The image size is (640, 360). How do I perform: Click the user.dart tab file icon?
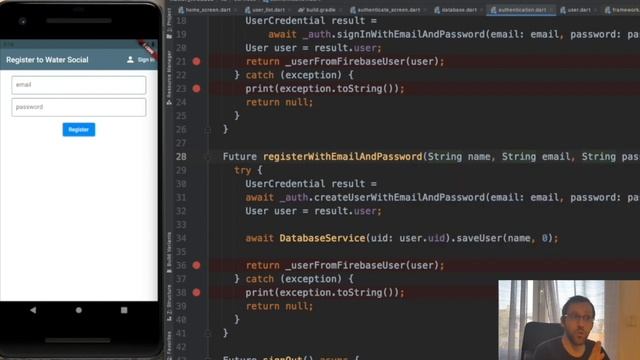pos(563,10)
